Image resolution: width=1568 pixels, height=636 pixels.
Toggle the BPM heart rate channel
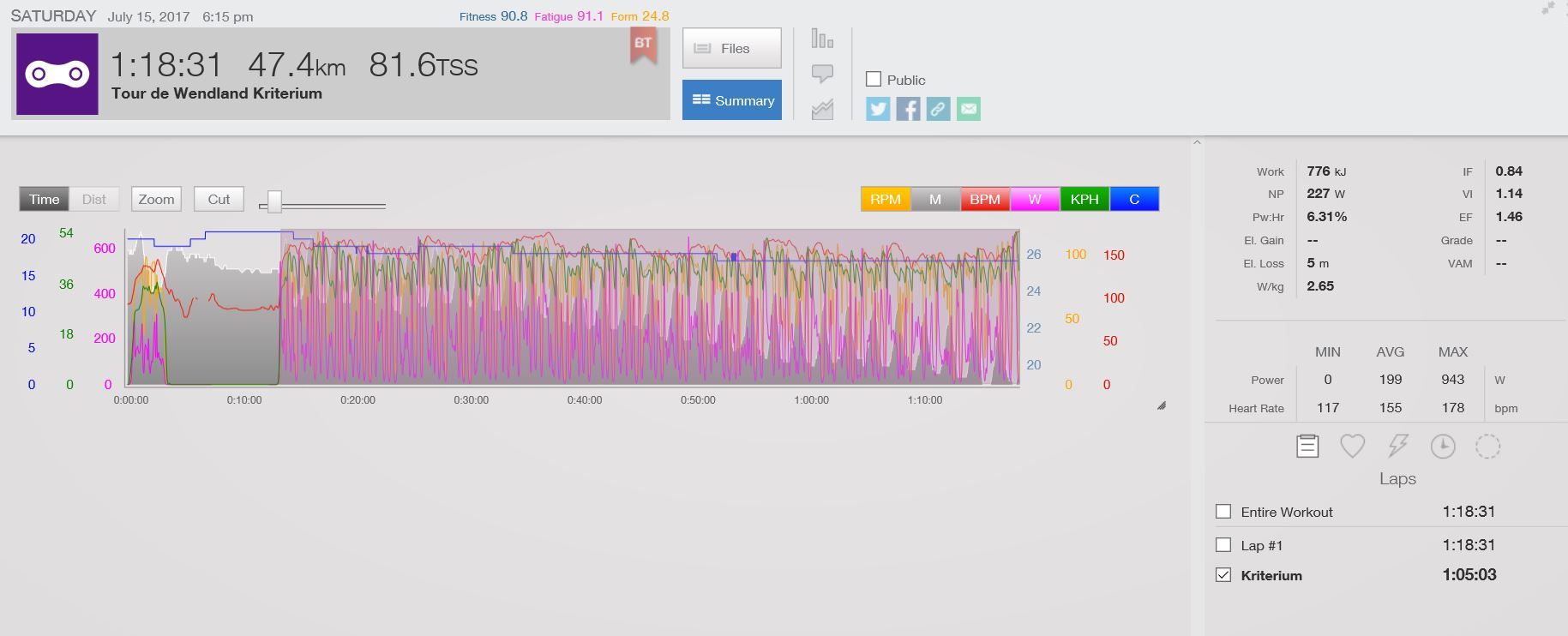coord(985,199)
